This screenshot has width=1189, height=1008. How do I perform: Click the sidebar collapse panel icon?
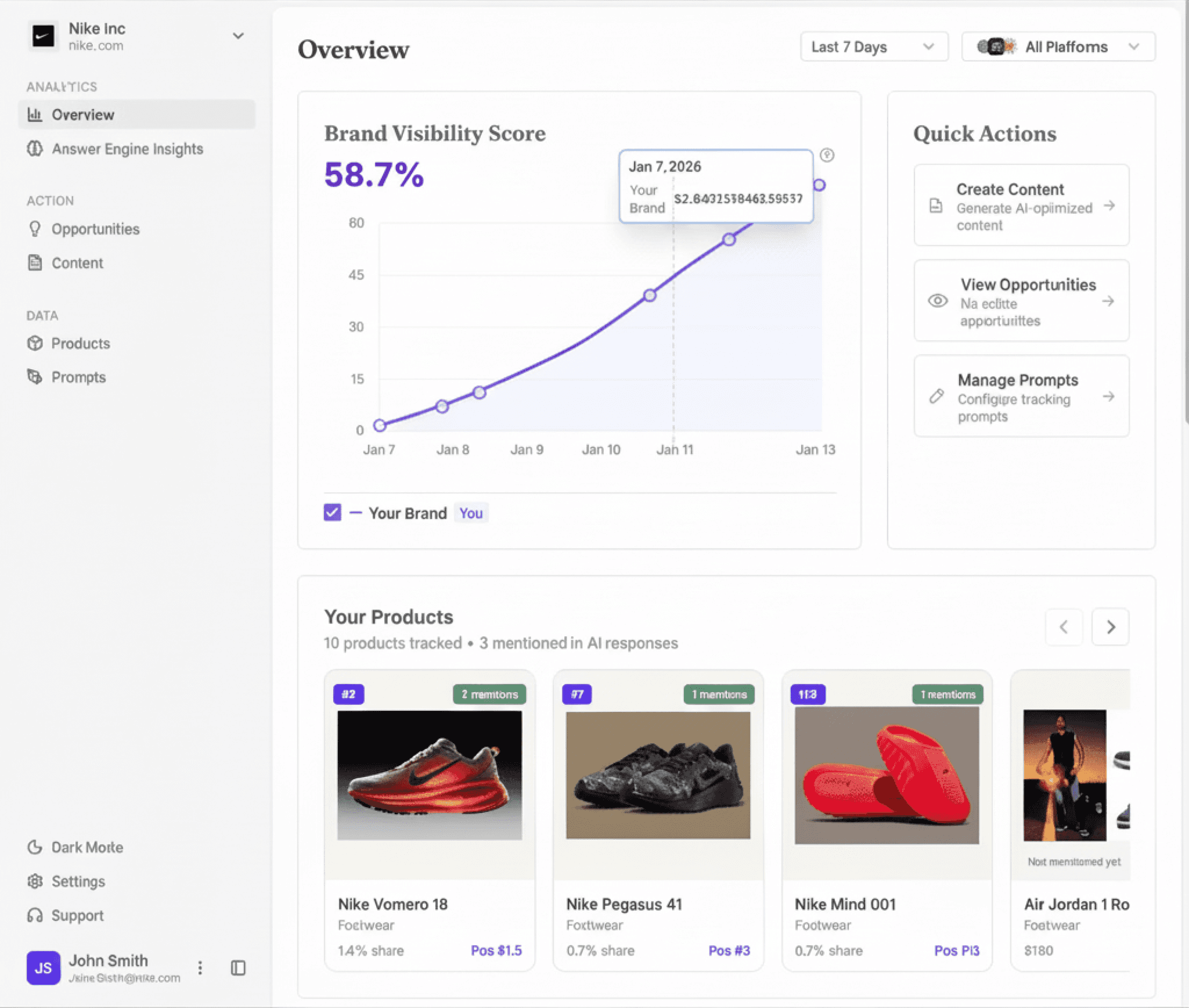click(238, 968)
